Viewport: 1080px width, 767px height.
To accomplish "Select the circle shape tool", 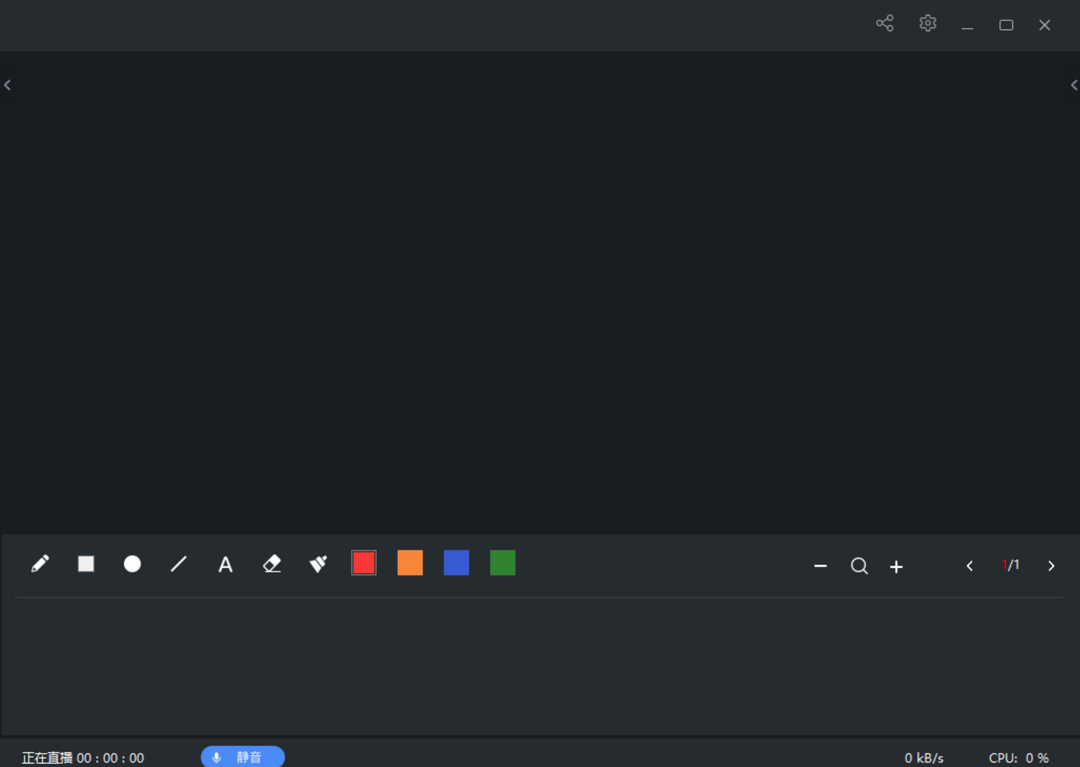I will point(132,564).
